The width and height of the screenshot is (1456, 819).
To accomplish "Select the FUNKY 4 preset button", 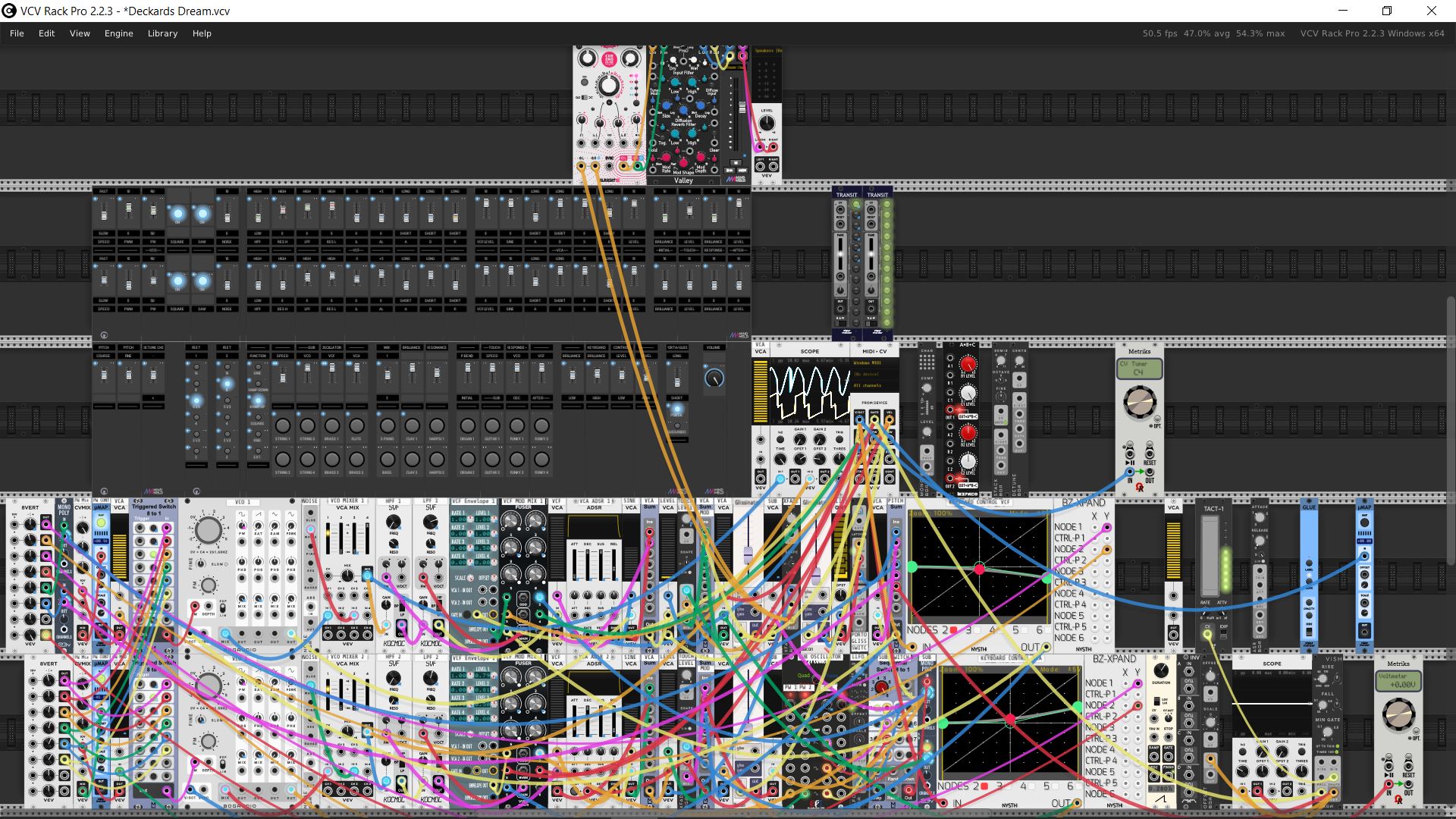I will coord(541,459).
